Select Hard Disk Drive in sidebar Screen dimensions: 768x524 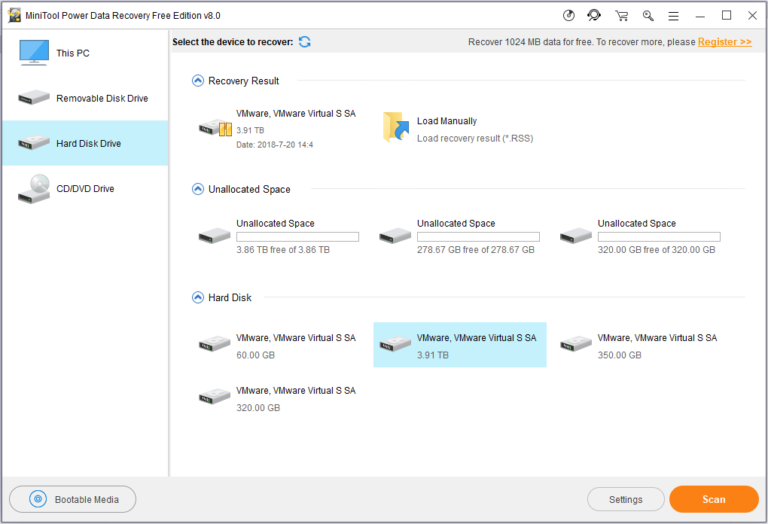coord(85,143)
